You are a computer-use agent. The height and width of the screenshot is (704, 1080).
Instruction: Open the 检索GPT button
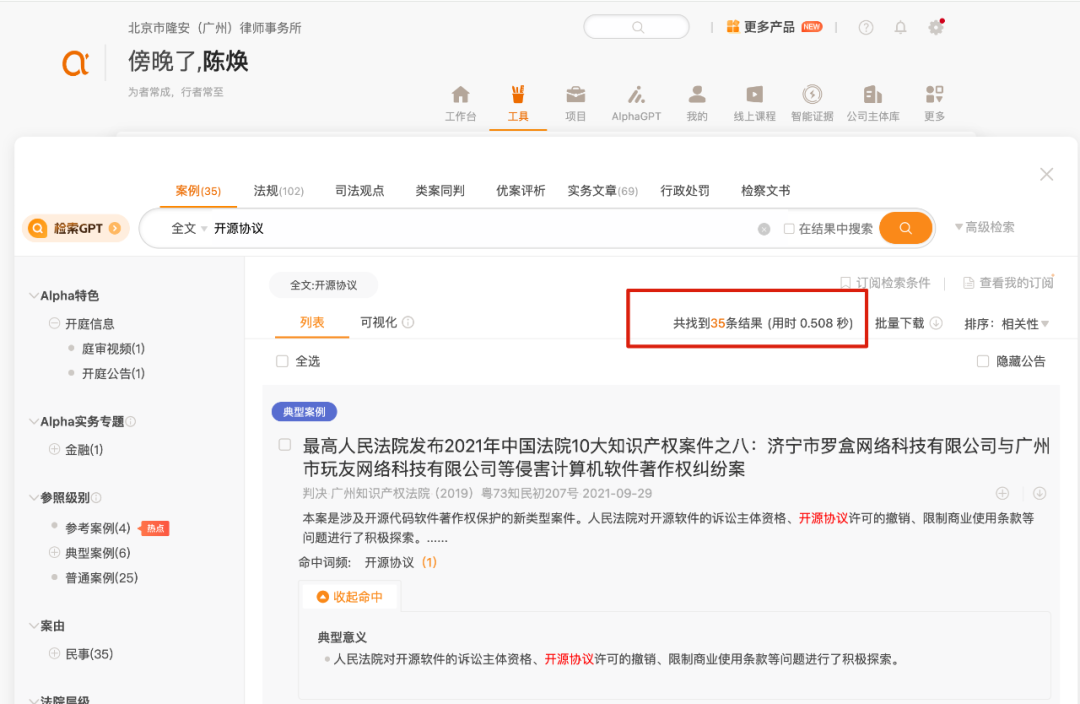(76, 228)
